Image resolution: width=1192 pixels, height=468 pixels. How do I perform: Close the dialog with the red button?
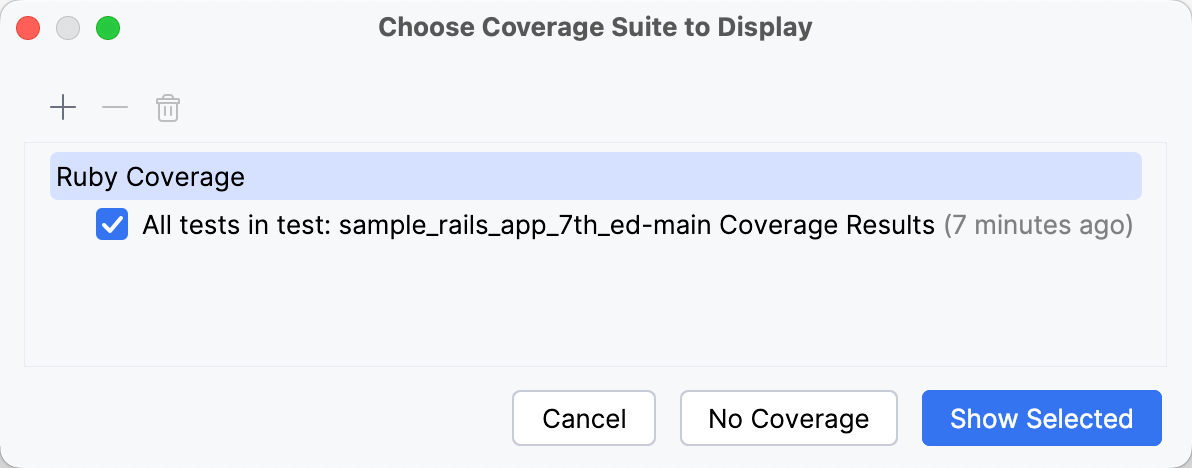(28, 28)
